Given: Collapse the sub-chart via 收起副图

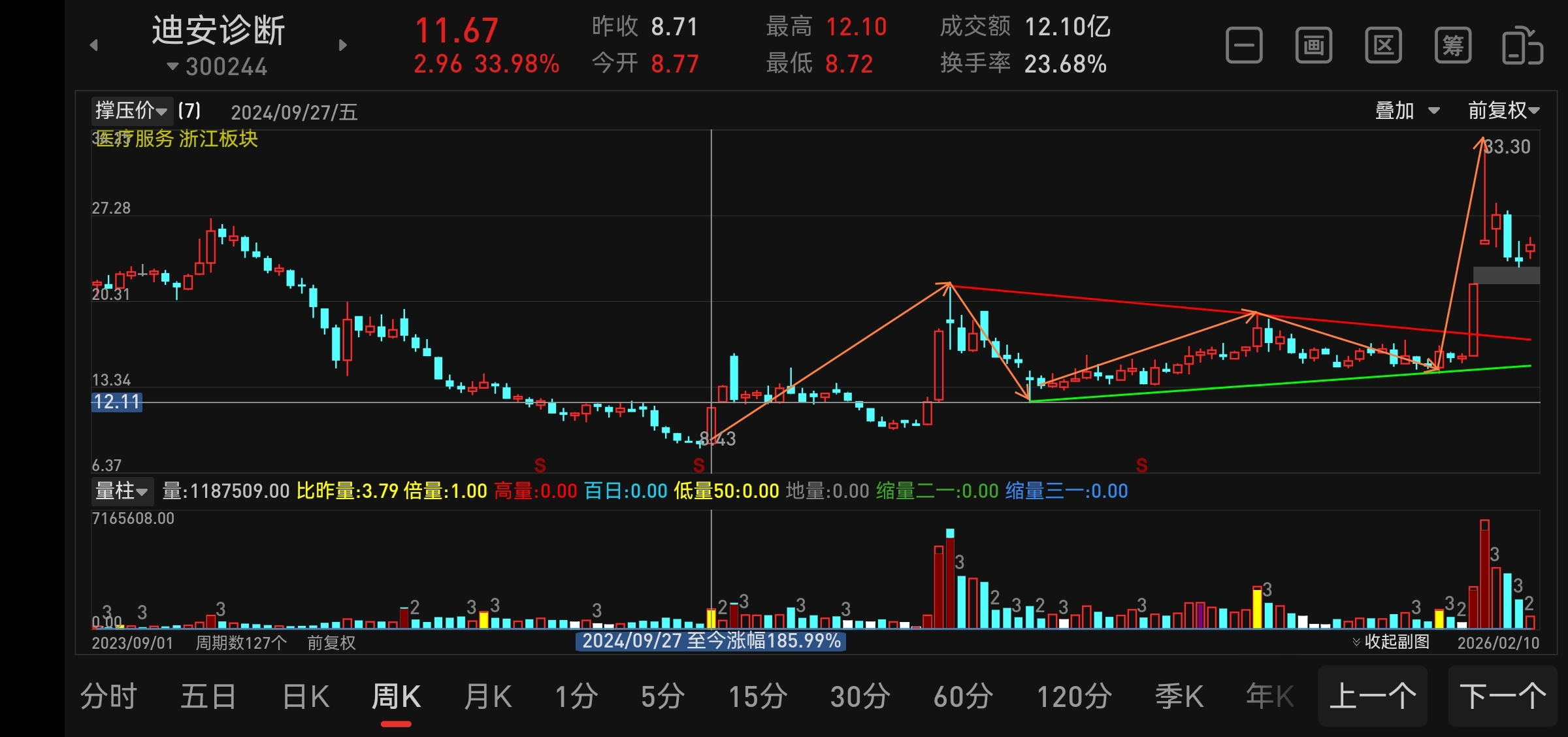Looking at the screenshot, I should point(1392,642).
